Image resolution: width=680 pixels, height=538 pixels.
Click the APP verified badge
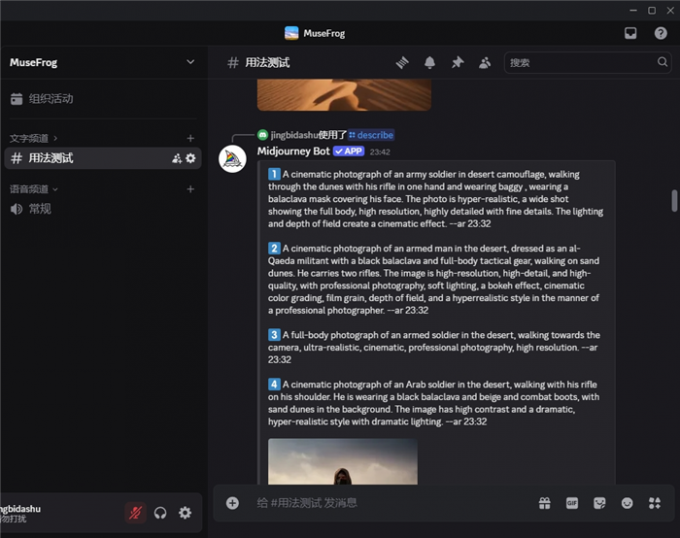click(x=349, y=151)
